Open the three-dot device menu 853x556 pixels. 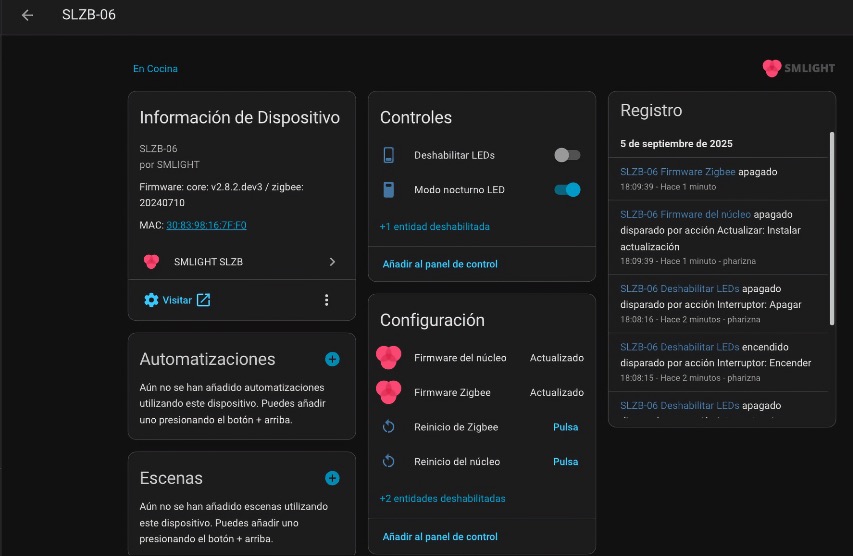326,300
